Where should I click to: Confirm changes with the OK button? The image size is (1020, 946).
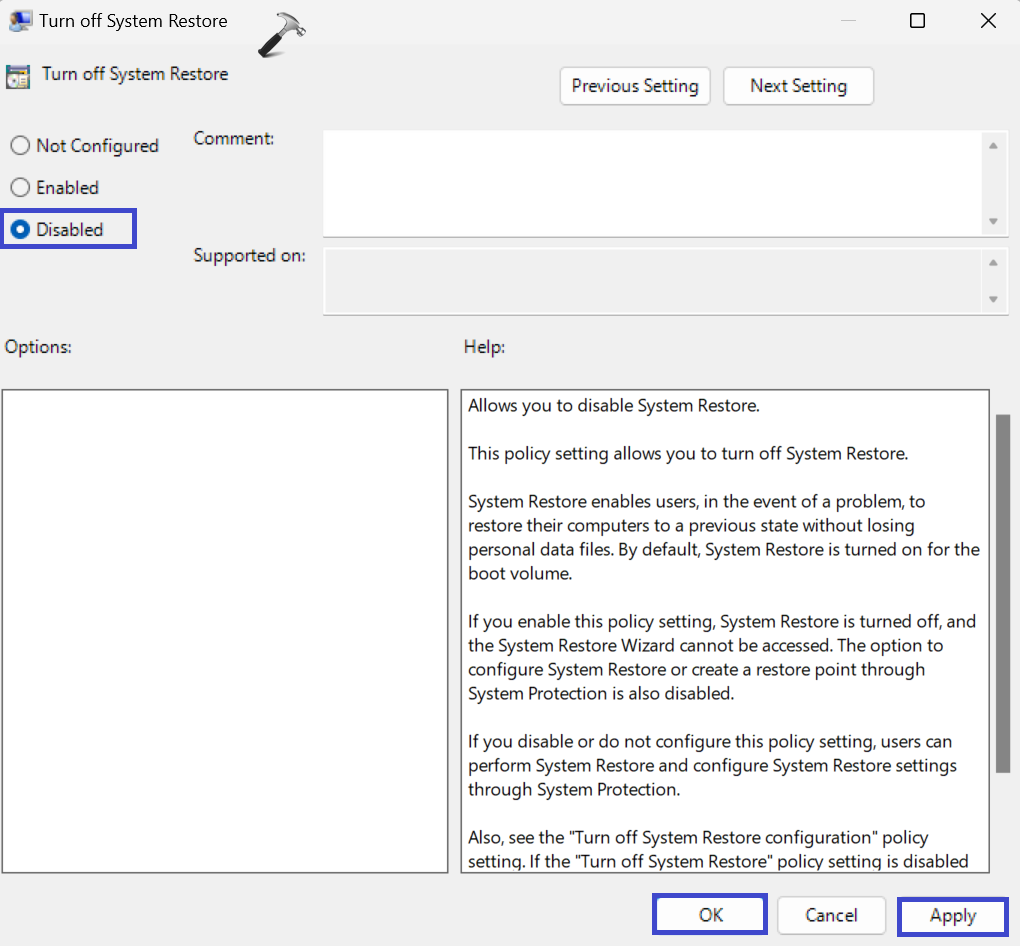[x=710, y=915]
